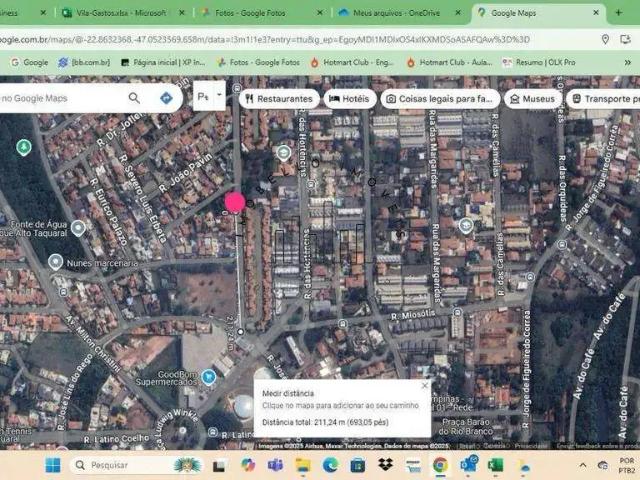Viewport: 640px width, 480px height.
Task: Open Dropbox from the taskbar
Action: pos(385,465)
